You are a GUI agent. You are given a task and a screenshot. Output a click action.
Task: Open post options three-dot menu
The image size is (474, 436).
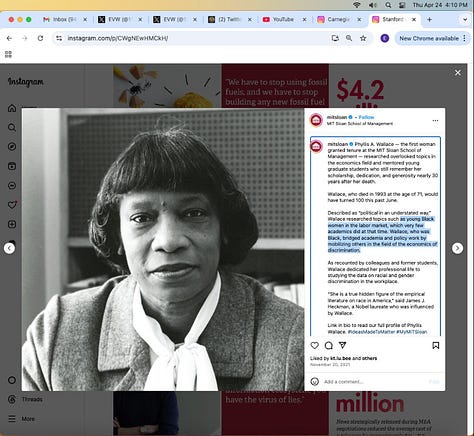[x=435, y=120]
